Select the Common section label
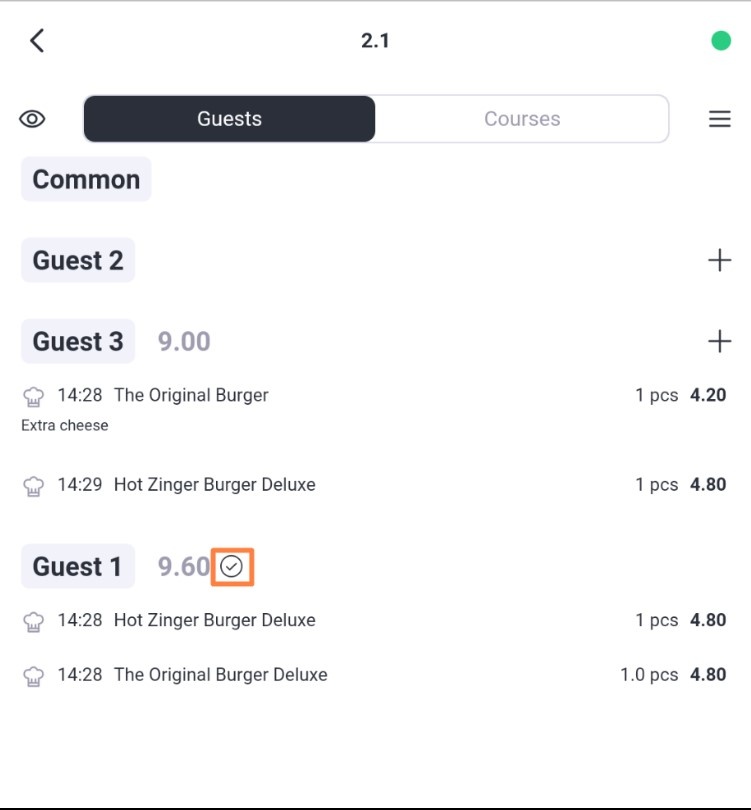The image size is (751, 810). pos(86,179)
